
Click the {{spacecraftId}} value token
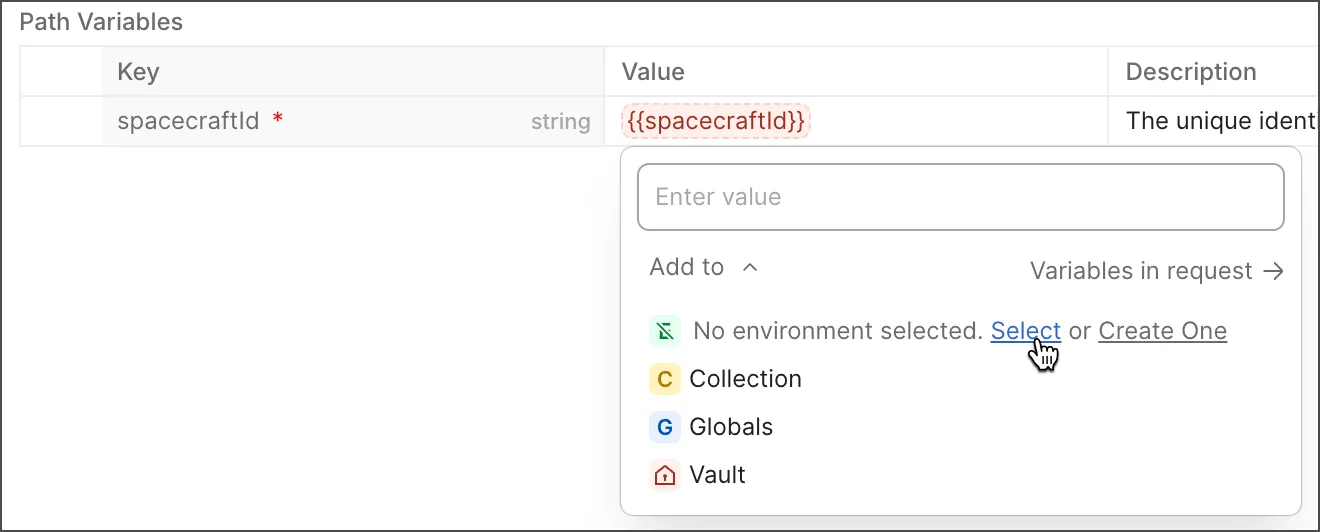coord(715,121)
